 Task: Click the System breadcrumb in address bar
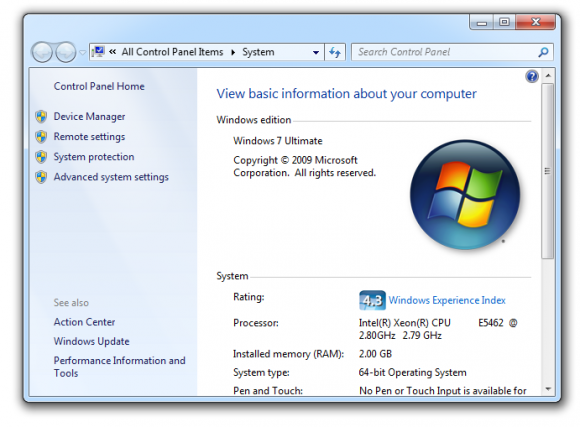click(x=258, y=52)
